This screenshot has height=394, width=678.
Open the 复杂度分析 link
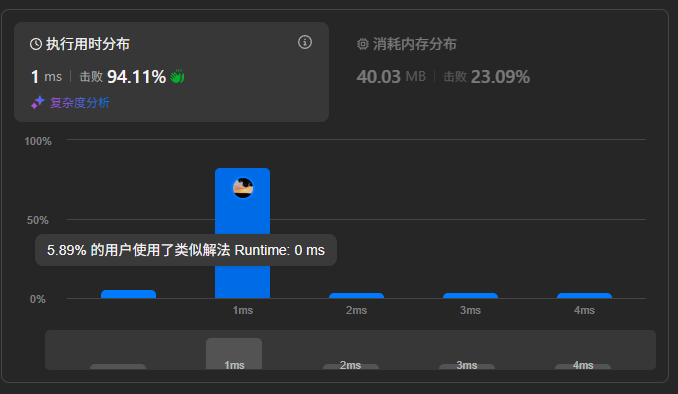[80, 103]
